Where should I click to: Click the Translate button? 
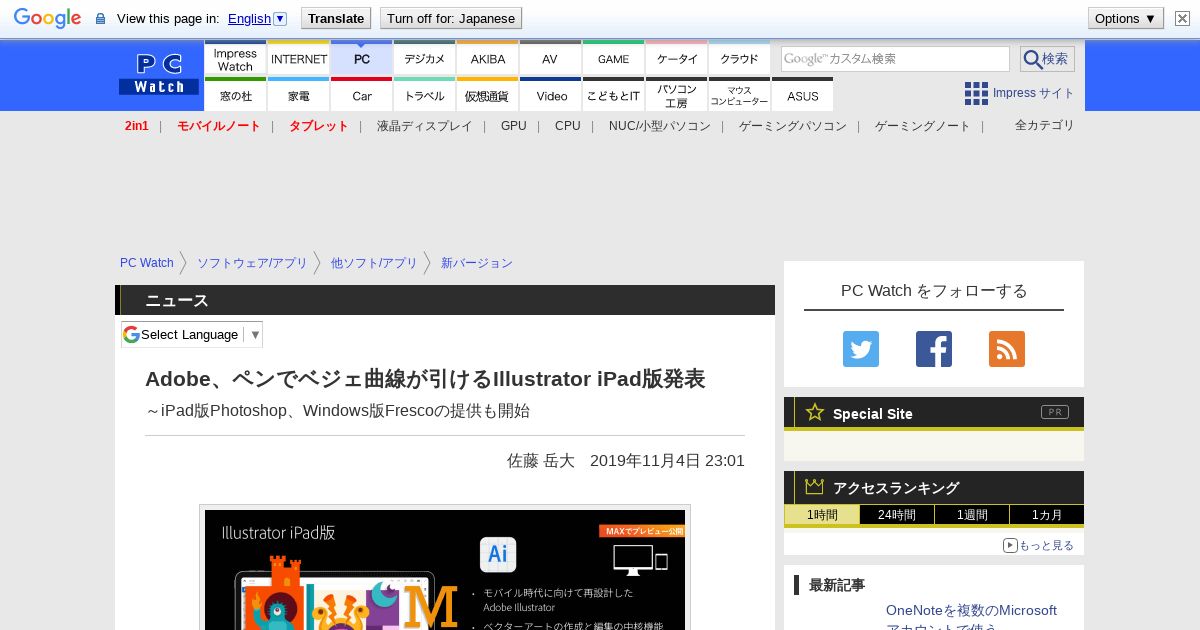pos(336,18)
